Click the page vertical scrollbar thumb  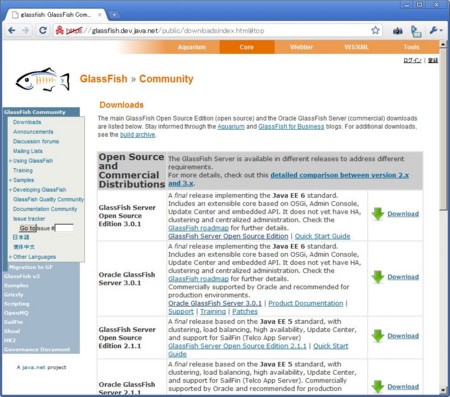[x=443, y=129]
